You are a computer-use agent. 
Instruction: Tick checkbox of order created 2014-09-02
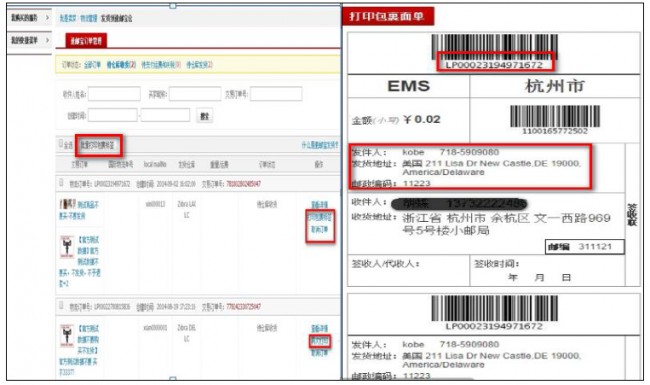(x=61, y=183)
